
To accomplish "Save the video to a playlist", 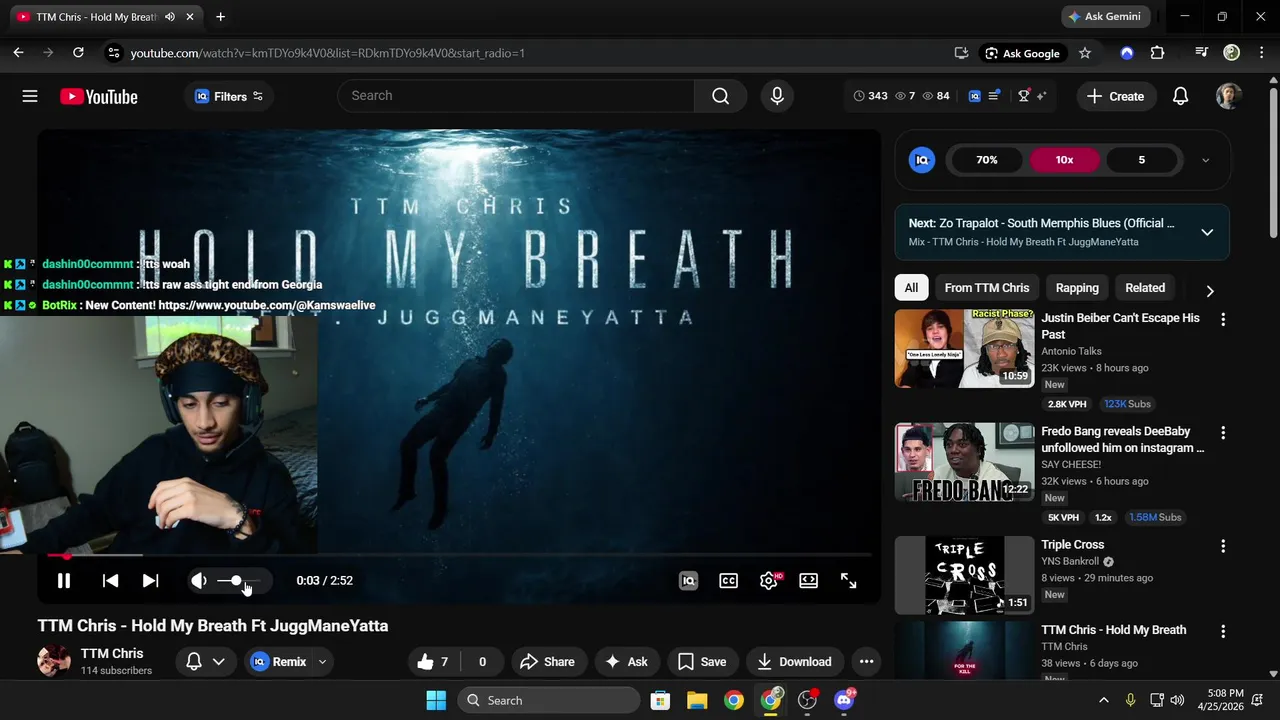I will coord(702,661).
